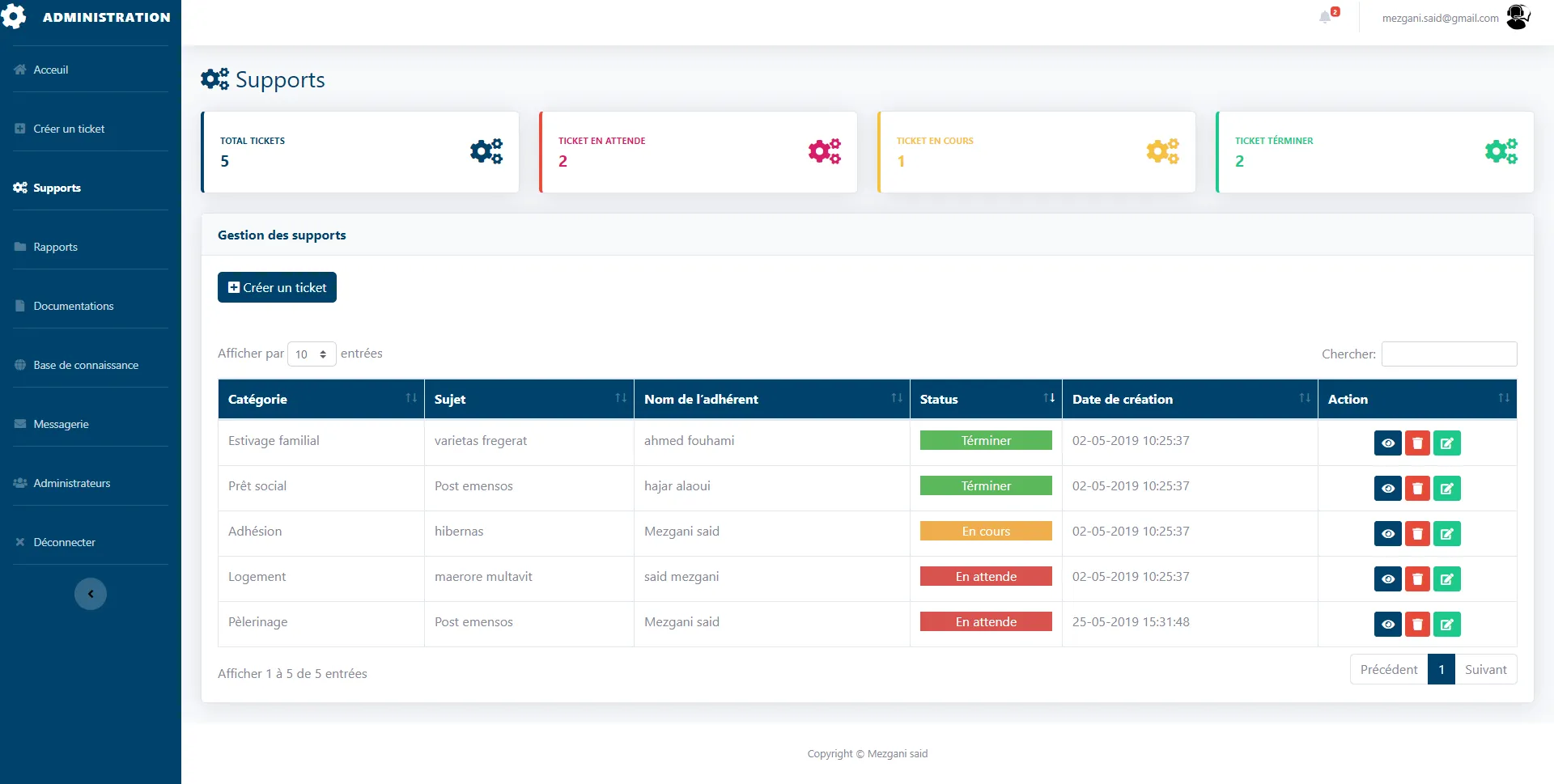Toggle sort order on the Status column

[x=1049, y=398]
